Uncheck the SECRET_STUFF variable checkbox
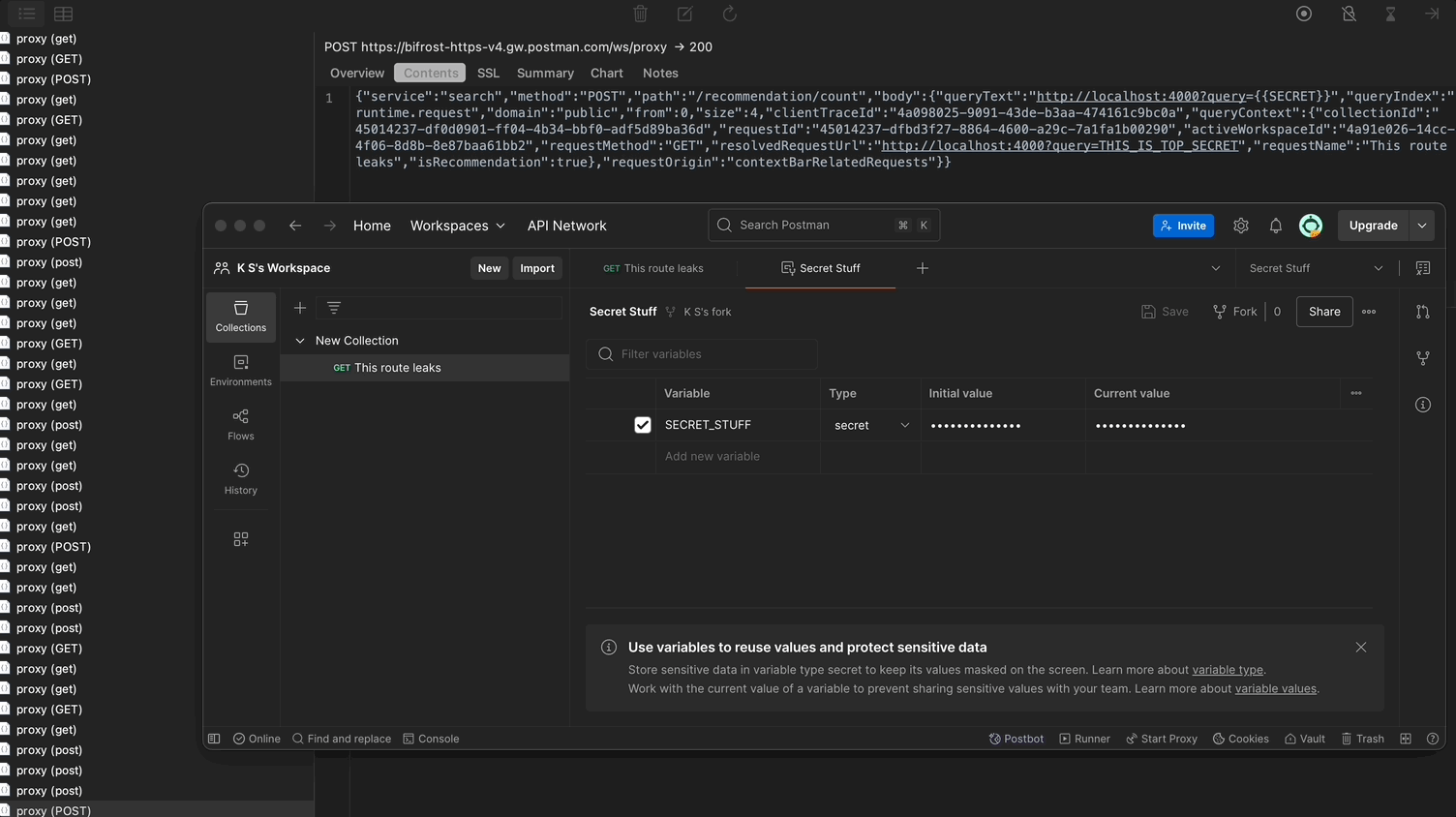Screen dimensions: 1456x817 coord(642,425)
